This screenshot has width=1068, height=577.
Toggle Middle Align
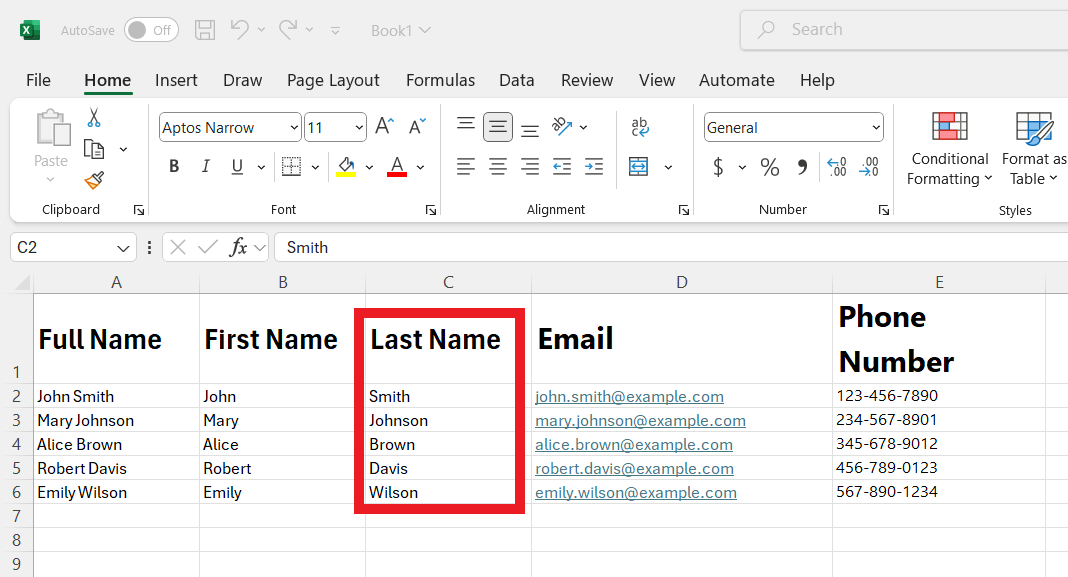tap(498, 127)
